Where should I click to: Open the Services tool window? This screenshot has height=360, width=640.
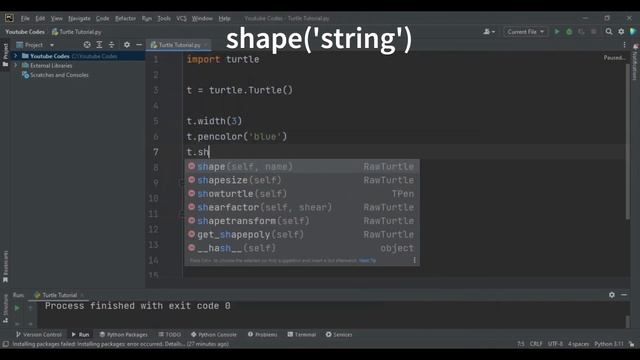click(x=339, y=334)
